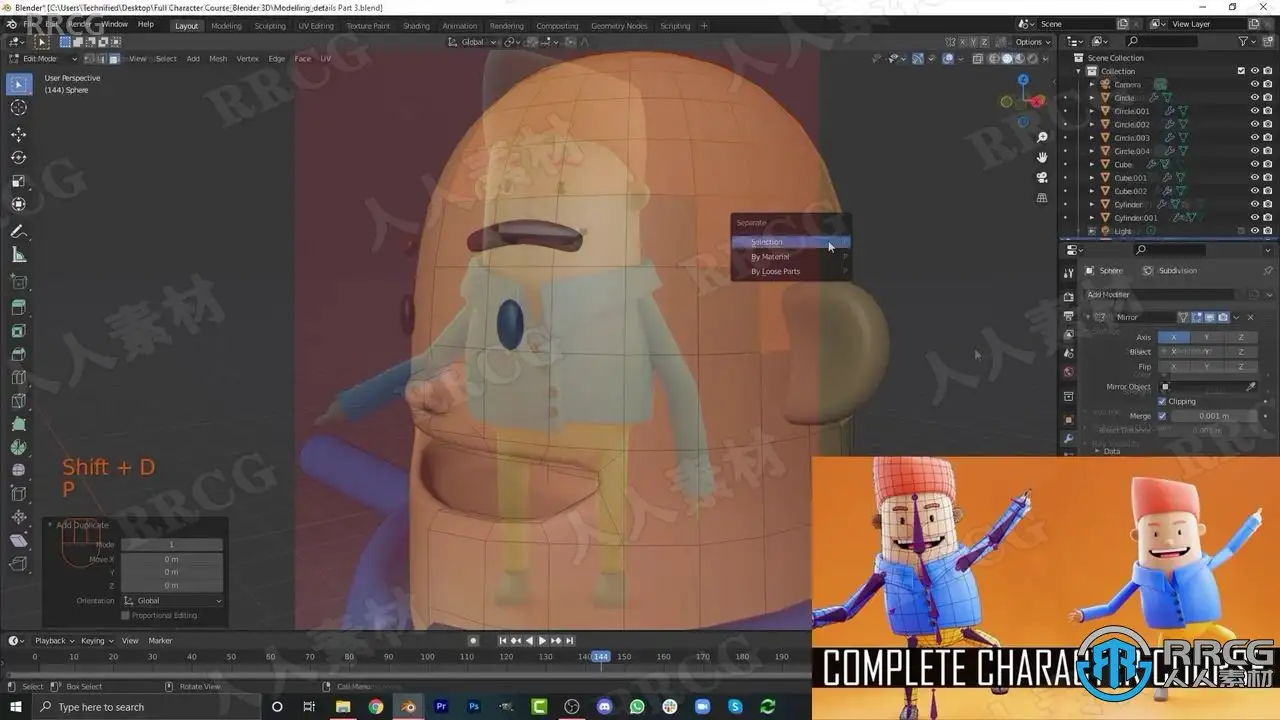Open the viewport Options dropdown
This screenshot has height=720, width=1280.
pyautogui.click(x=1033, y=42)
